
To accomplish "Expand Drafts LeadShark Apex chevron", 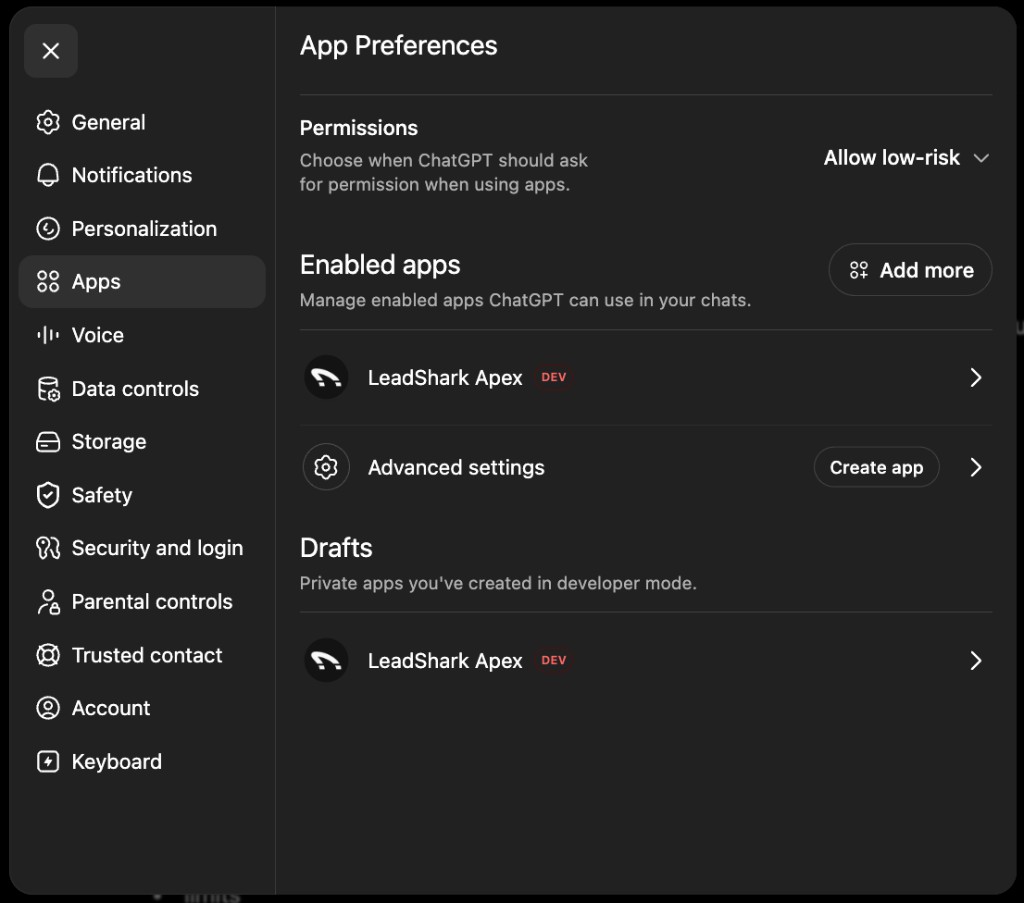I will click(x=976, y=660).
